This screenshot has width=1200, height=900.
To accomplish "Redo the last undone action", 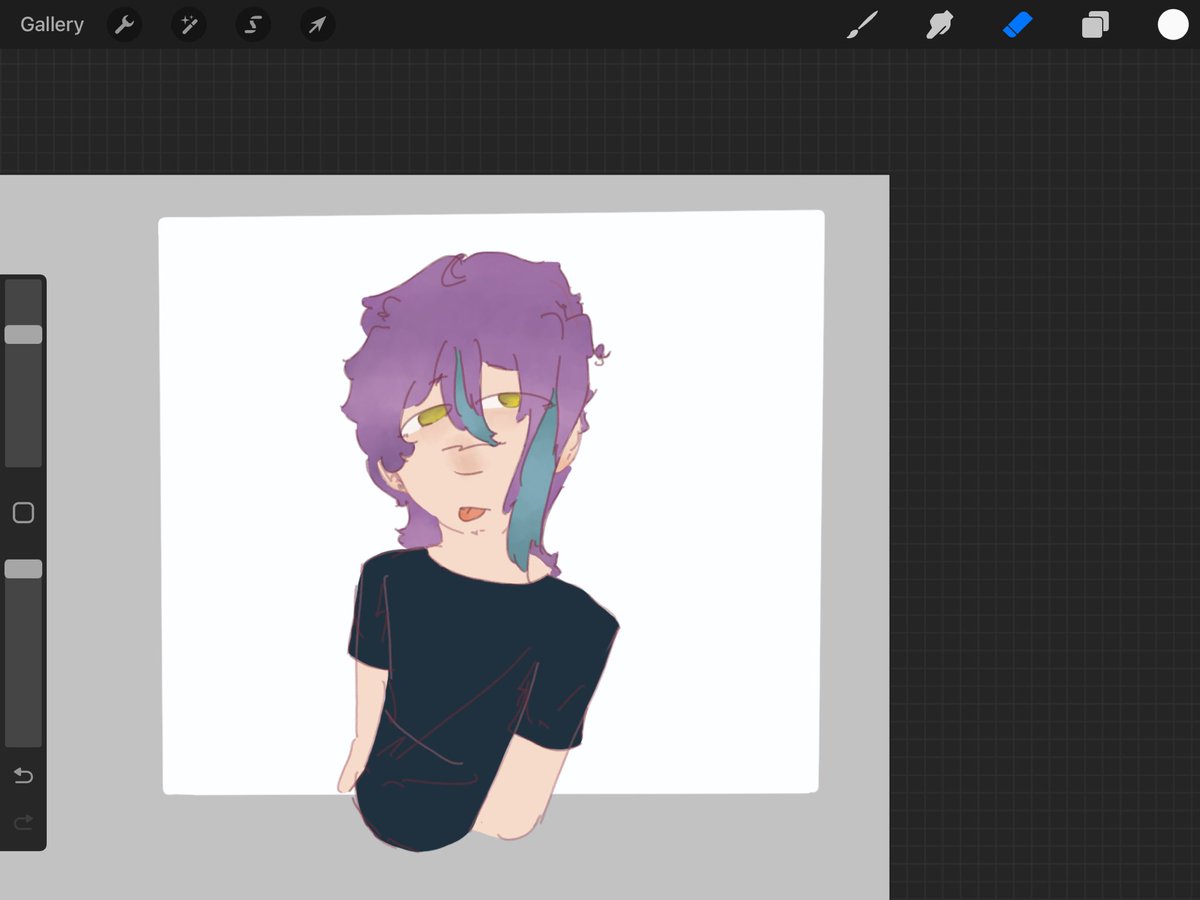I will tap(23, 822).
